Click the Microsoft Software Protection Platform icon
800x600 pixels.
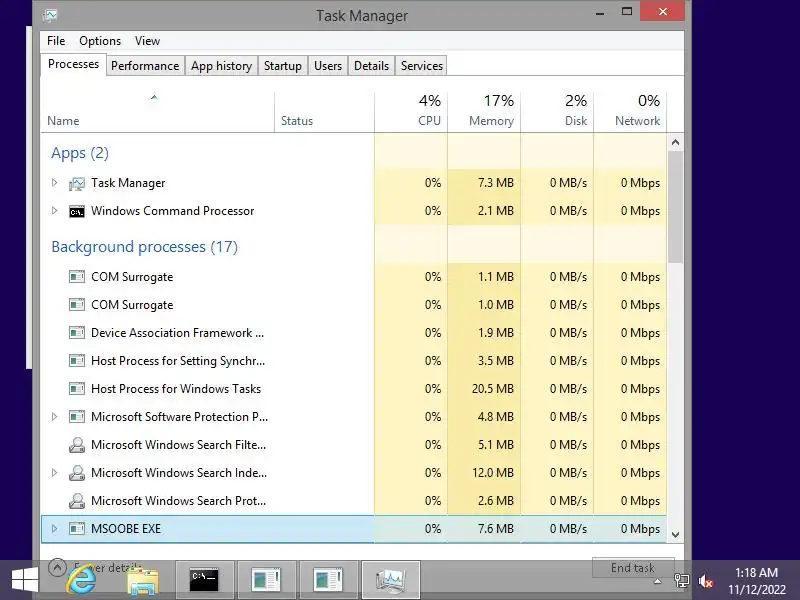(x=77, y=417)
